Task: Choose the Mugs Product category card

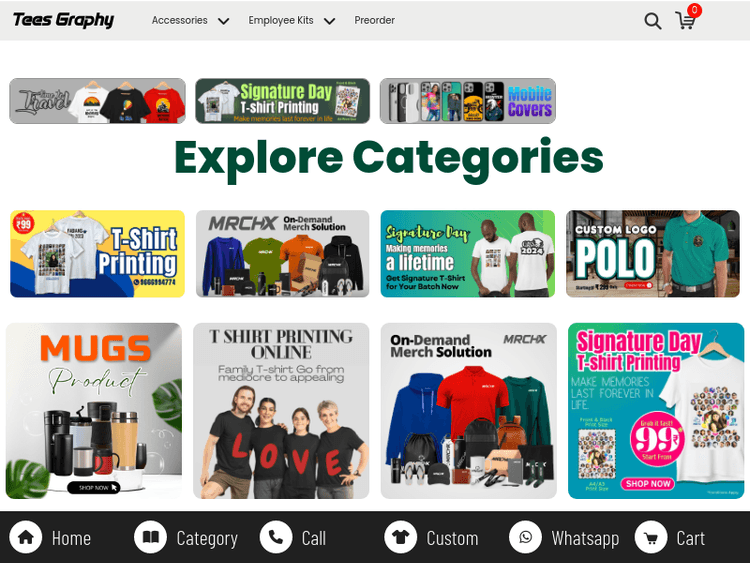Action: point(94,411)
